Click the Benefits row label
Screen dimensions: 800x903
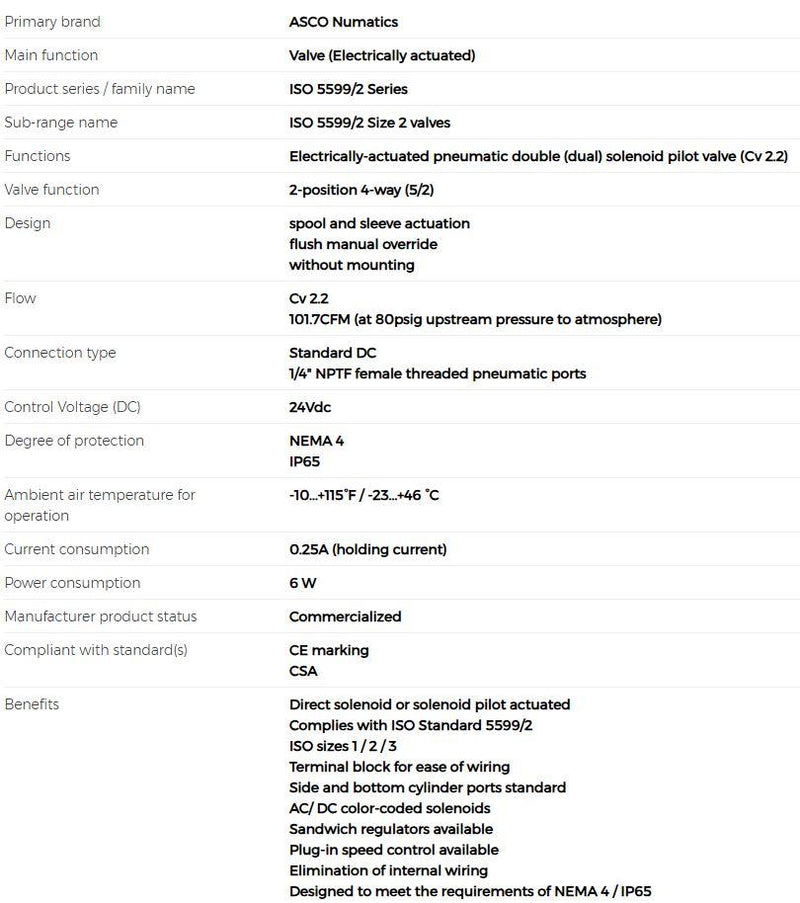click(x=32, y=704)
